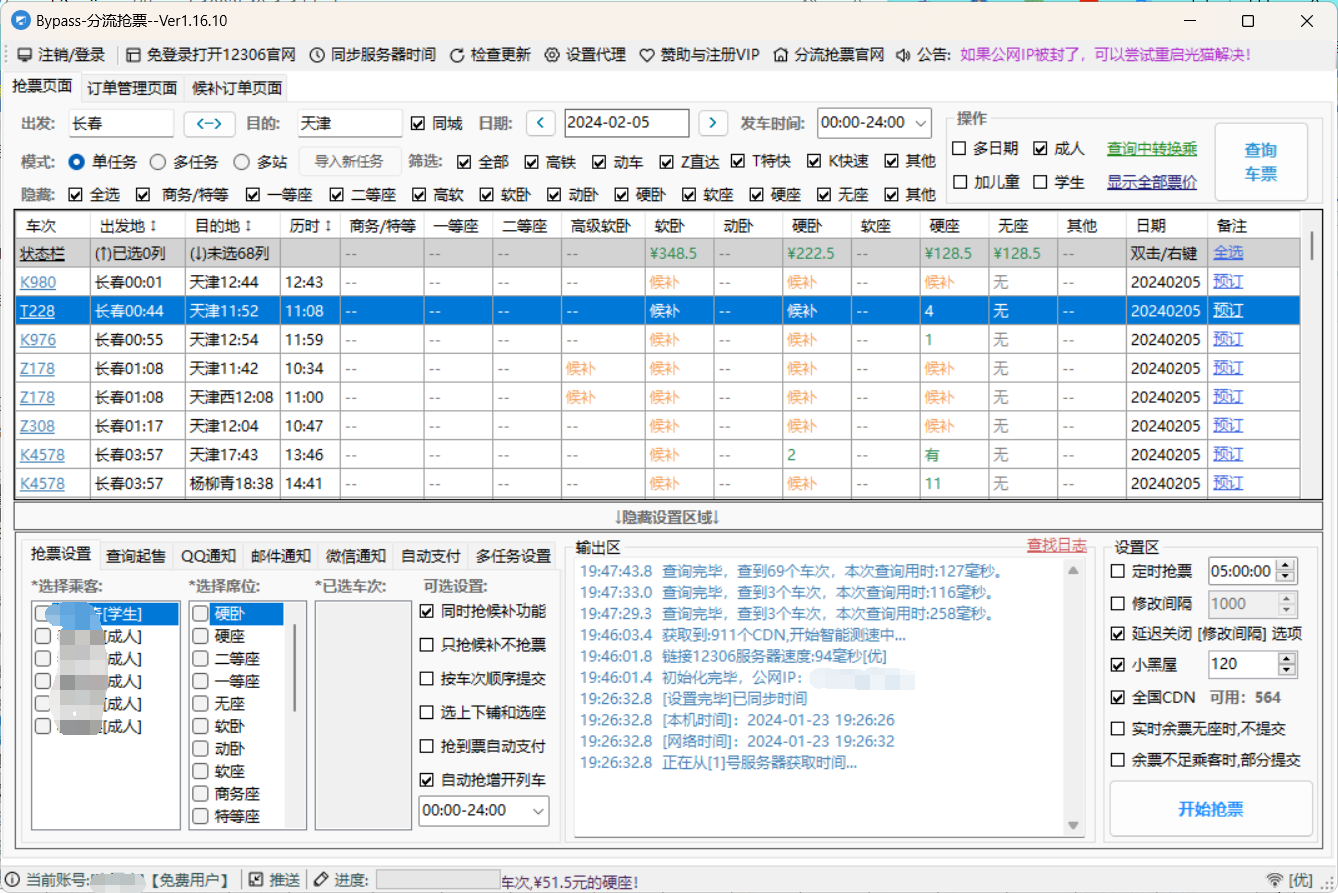Open the 查询起售 tab

136,556
